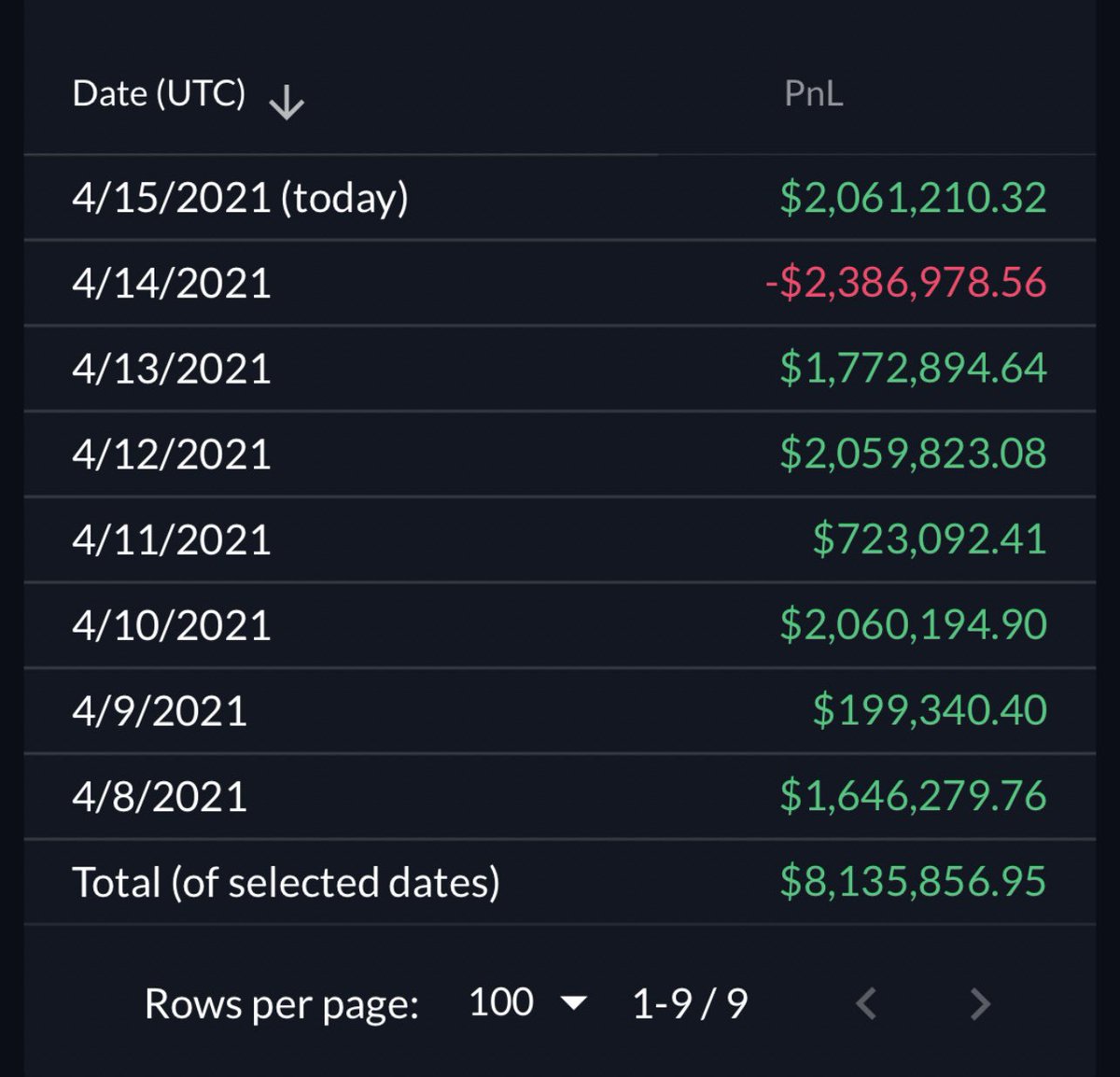Click the PnL value $2,060,194.90

913,625
